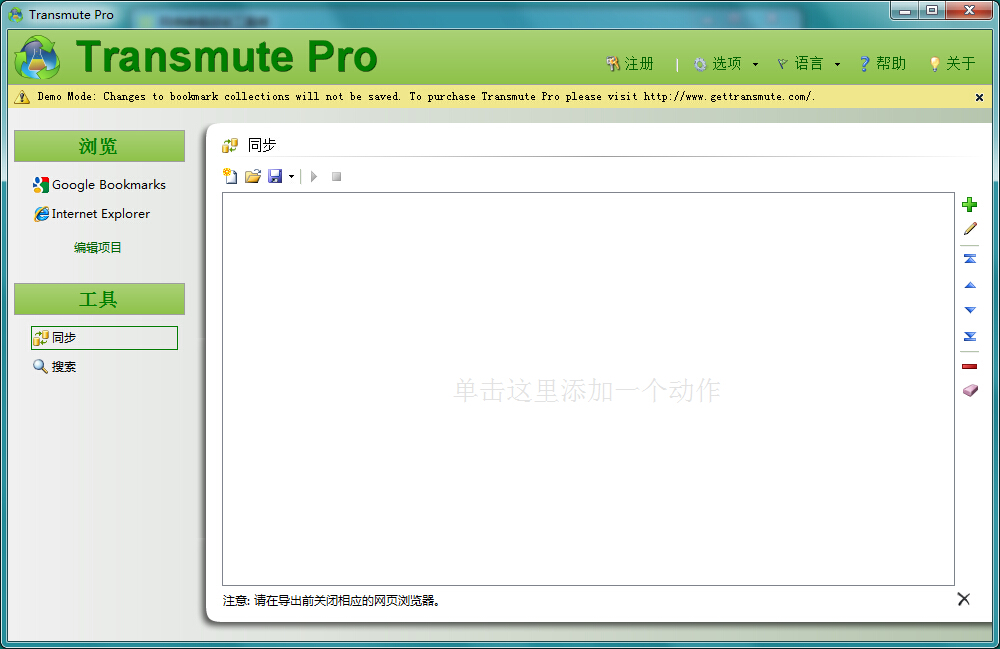
Task: Move the action down one position
Action: pyautogui.click(x=969, y=310)
